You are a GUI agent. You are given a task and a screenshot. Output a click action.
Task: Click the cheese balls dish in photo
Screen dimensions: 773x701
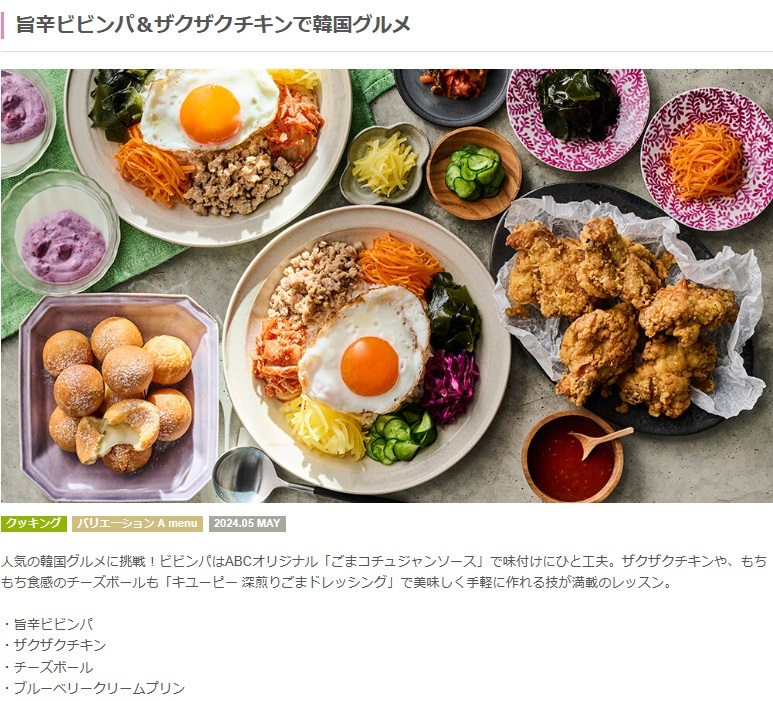point(118,396)
